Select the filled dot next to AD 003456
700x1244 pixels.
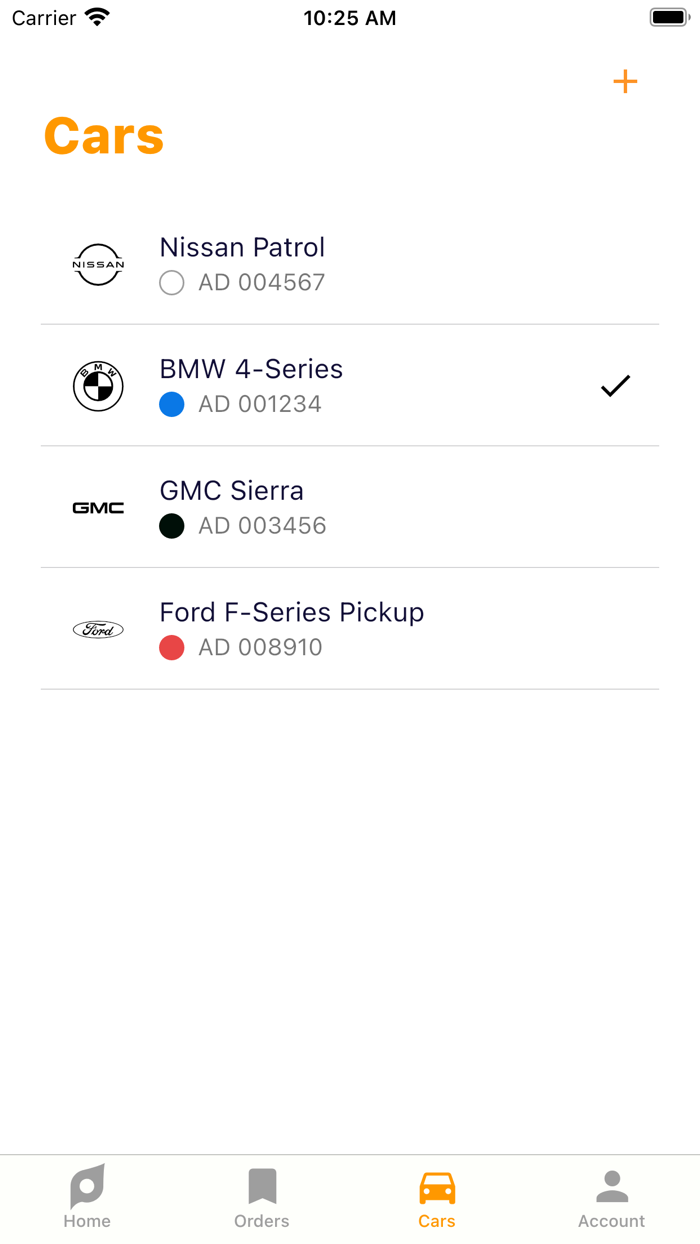171,526
